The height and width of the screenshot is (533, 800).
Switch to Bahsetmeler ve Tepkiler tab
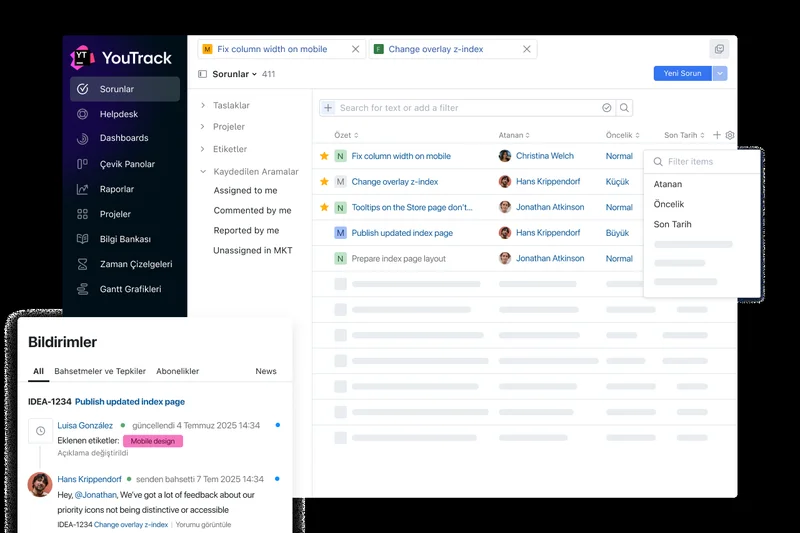[100, 371]
